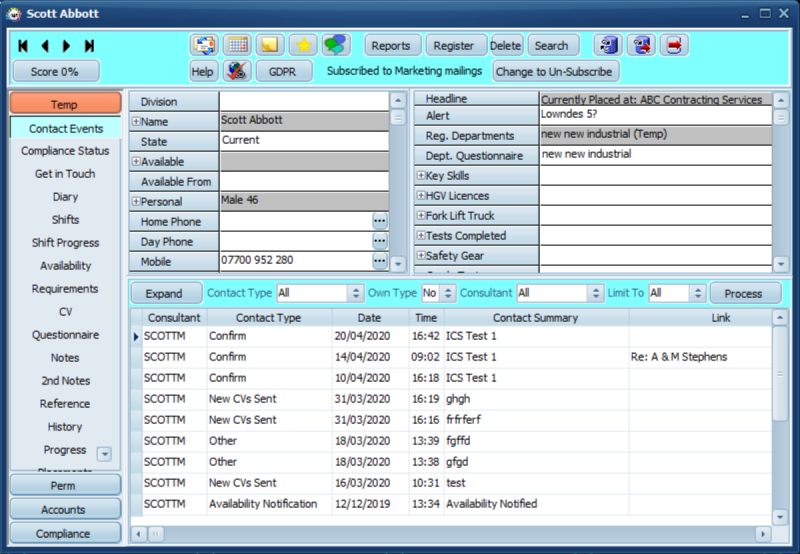The width and height of the screenshot is (800, 554).
Task: Open the calendar grid icon
Action: tap(237, 45)
